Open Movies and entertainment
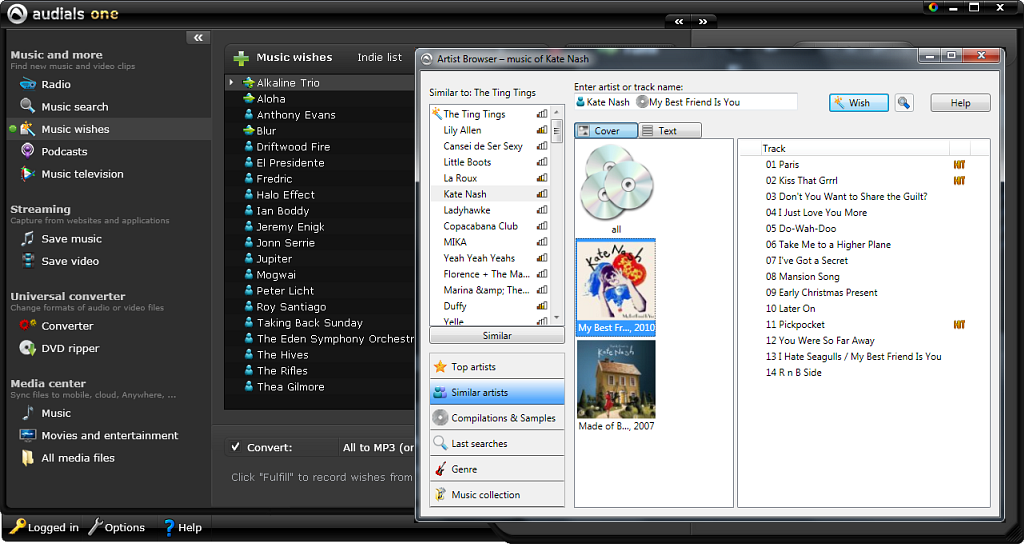This screenshot has width=1024, height=544. (x=99, y=436)
